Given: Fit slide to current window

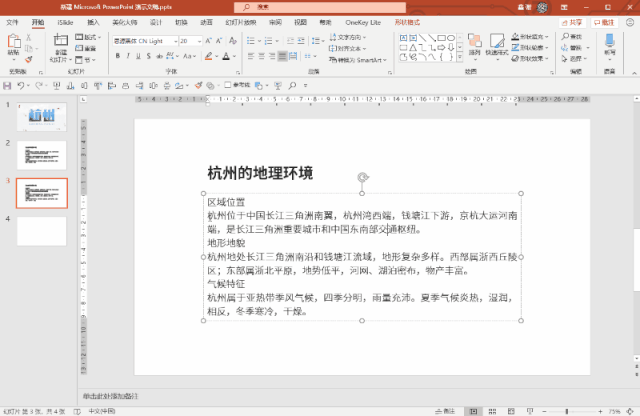Looking at the screenshot, I should [x=630, y=411].
